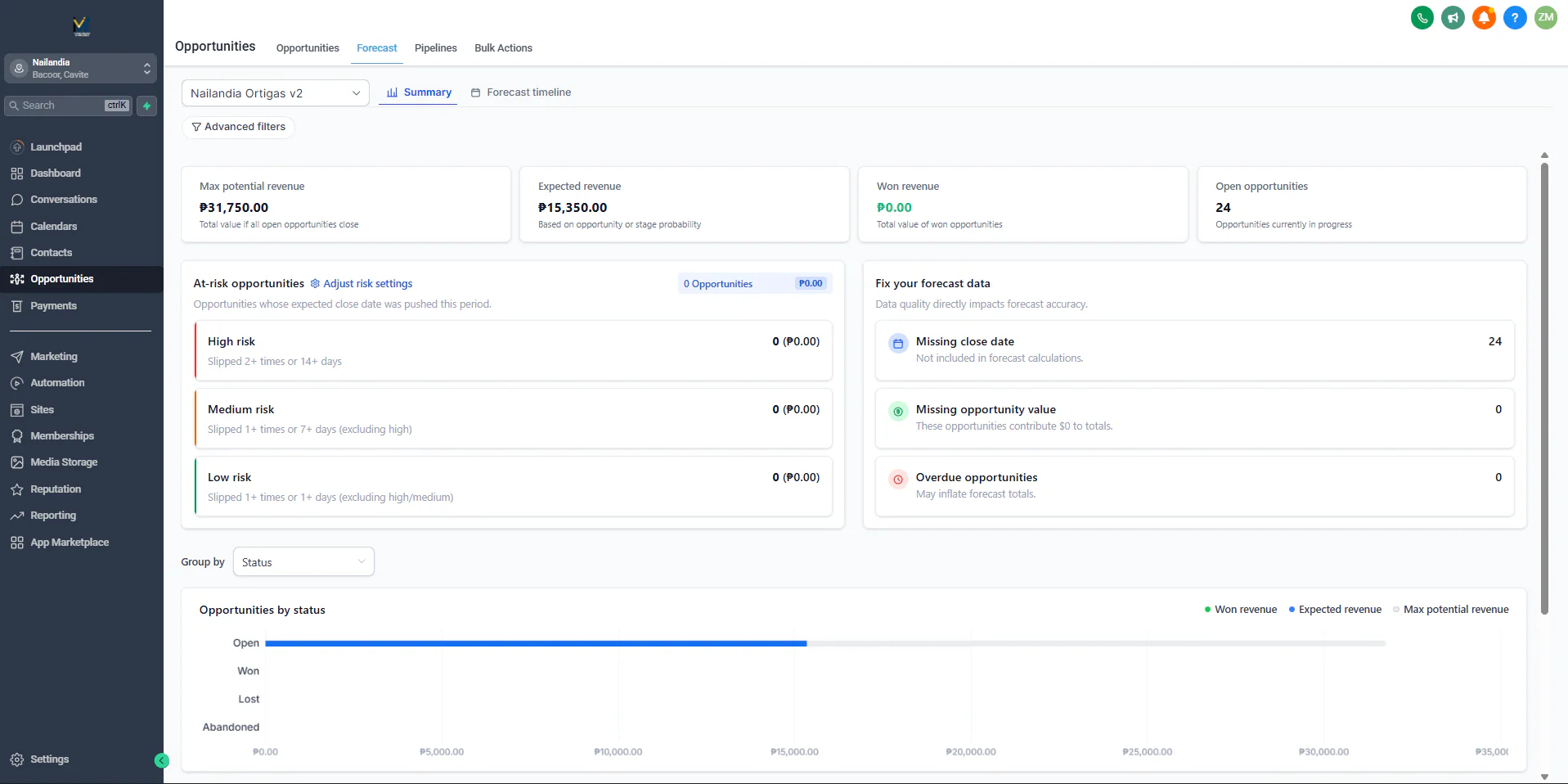Click the Conversations chat bubble icon
This screenshot has width=1568, height=784.
click(x=17, y=200)
